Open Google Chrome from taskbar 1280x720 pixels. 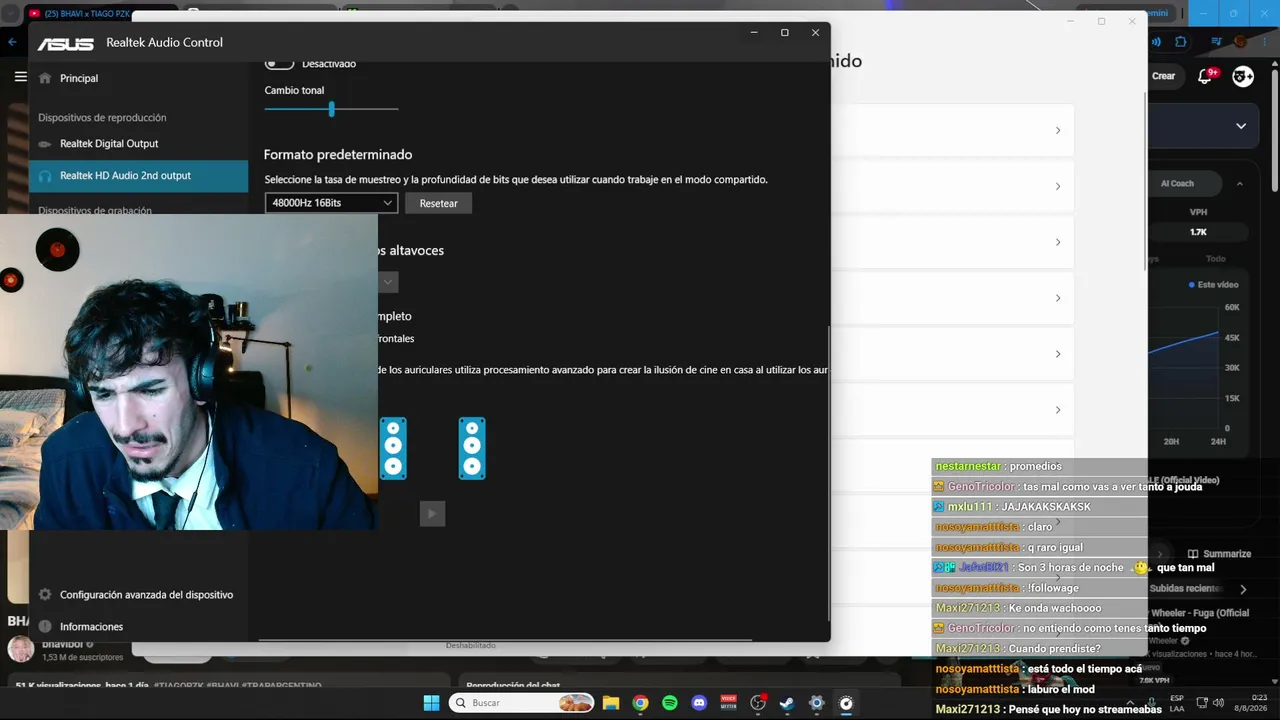click(x=640, y=703)
